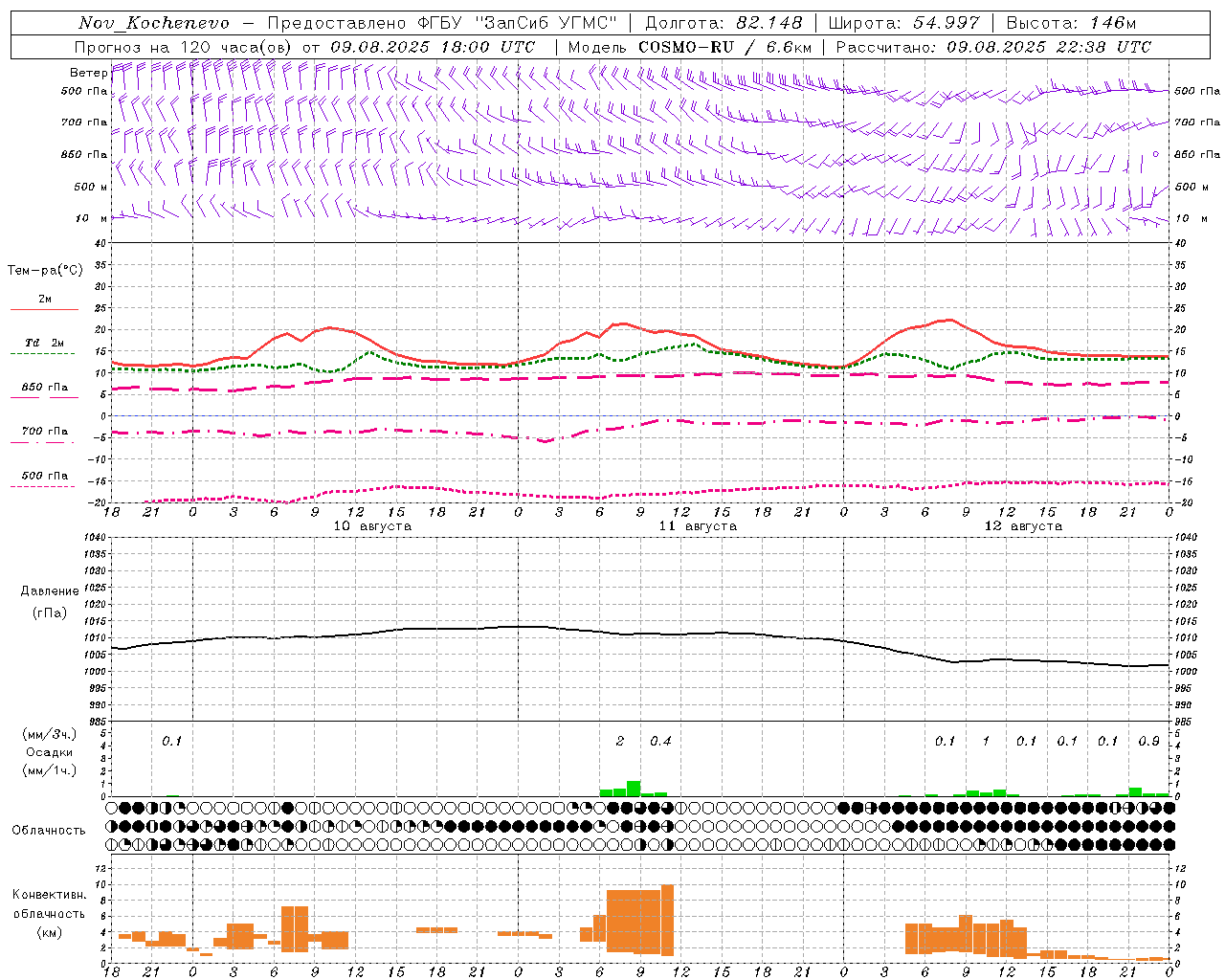Click the 3-hour precipitation value '1'
Screen dimensions: 1225x980
tap(986, 742)
